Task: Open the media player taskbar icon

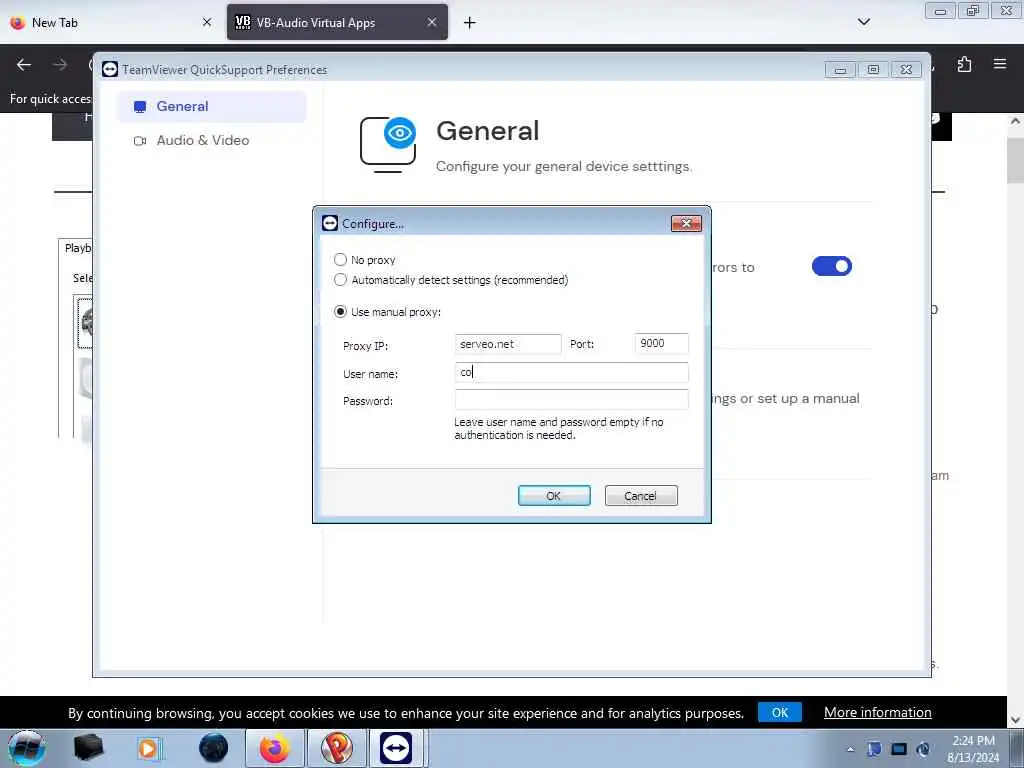Action: tap(149, 748)
